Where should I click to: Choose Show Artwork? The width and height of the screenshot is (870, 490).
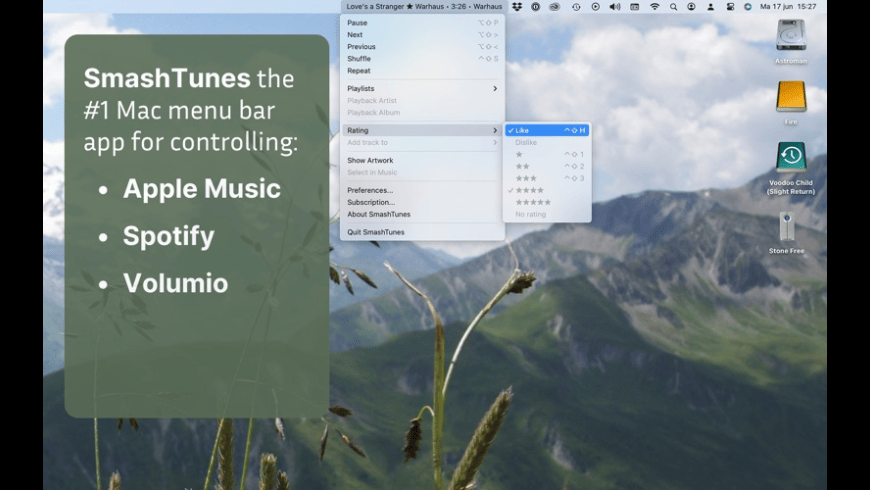422,160
